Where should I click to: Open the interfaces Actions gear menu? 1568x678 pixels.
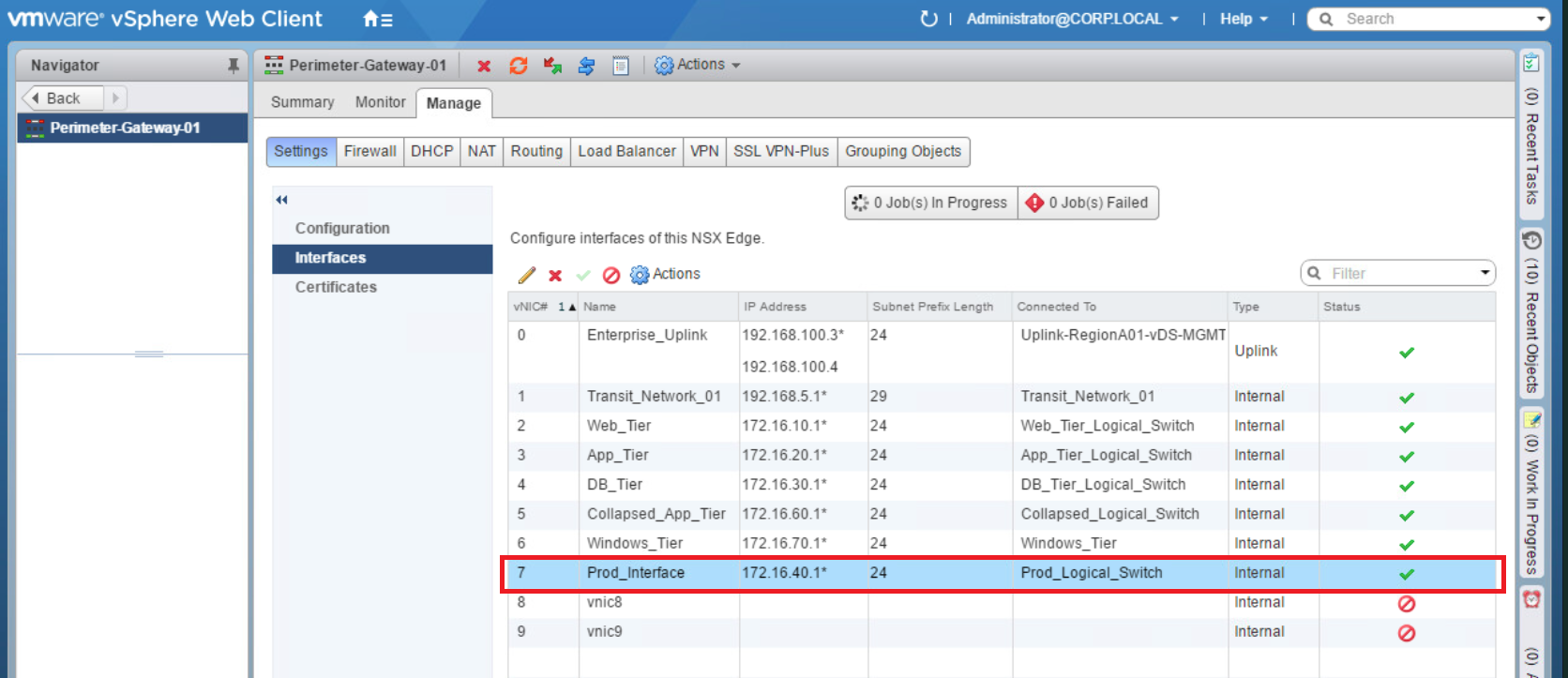click(665, 274)
